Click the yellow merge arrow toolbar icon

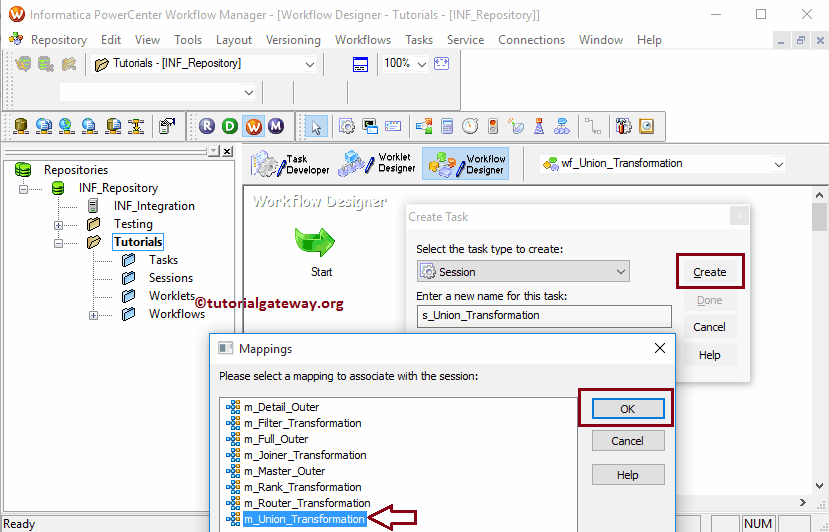[x=136, y=126]
